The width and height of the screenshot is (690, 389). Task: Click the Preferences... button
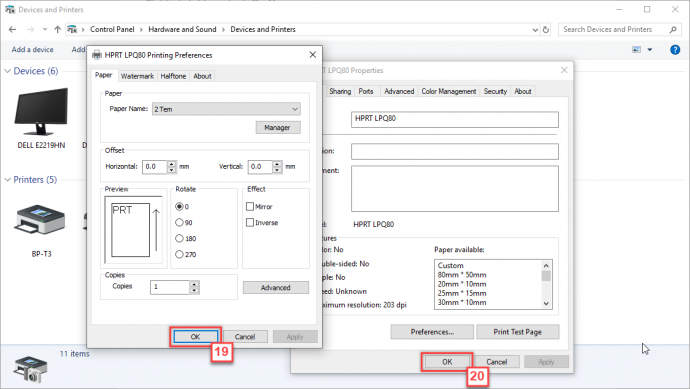tap(432, 332)
